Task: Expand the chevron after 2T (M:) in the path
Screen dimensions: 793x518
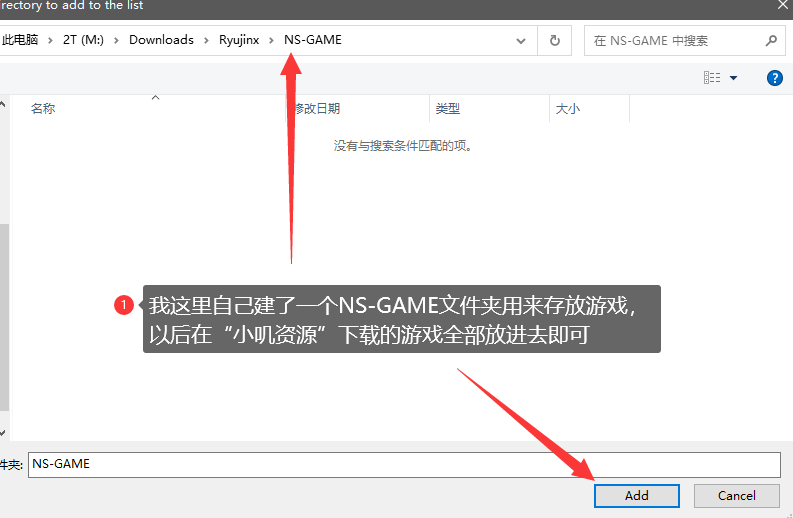Action: [x=116, y=41]
